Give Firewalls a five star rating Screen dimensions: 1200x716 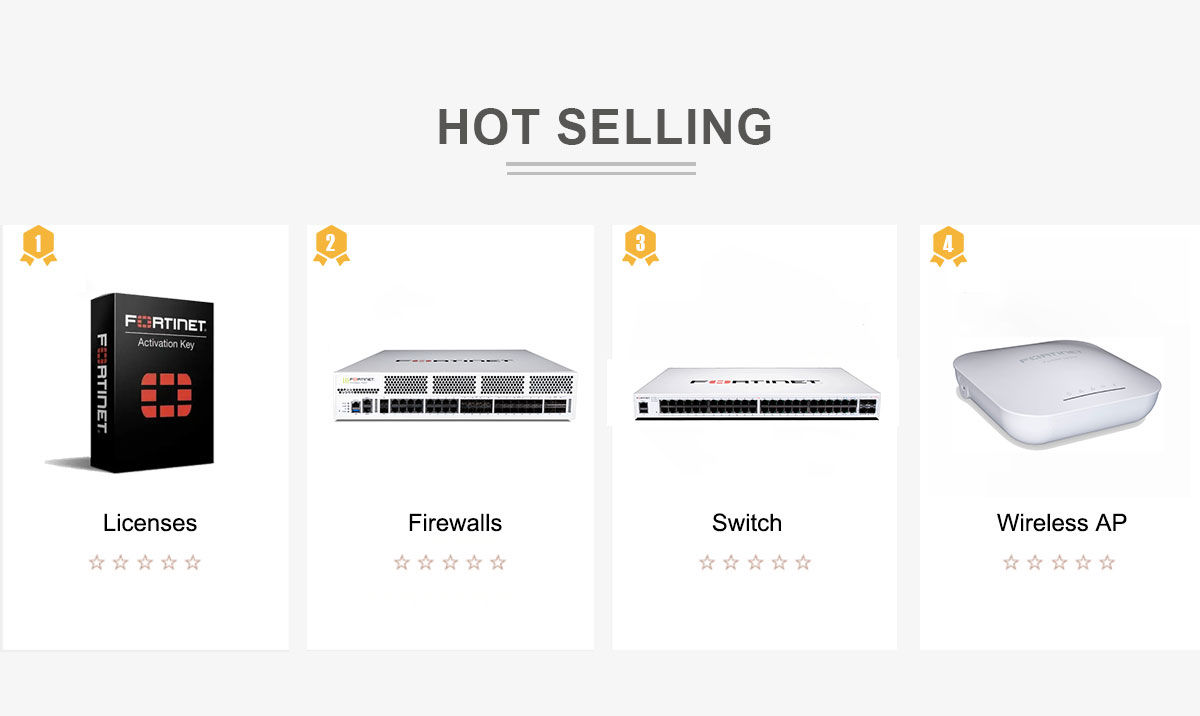[x=498, y=562]
